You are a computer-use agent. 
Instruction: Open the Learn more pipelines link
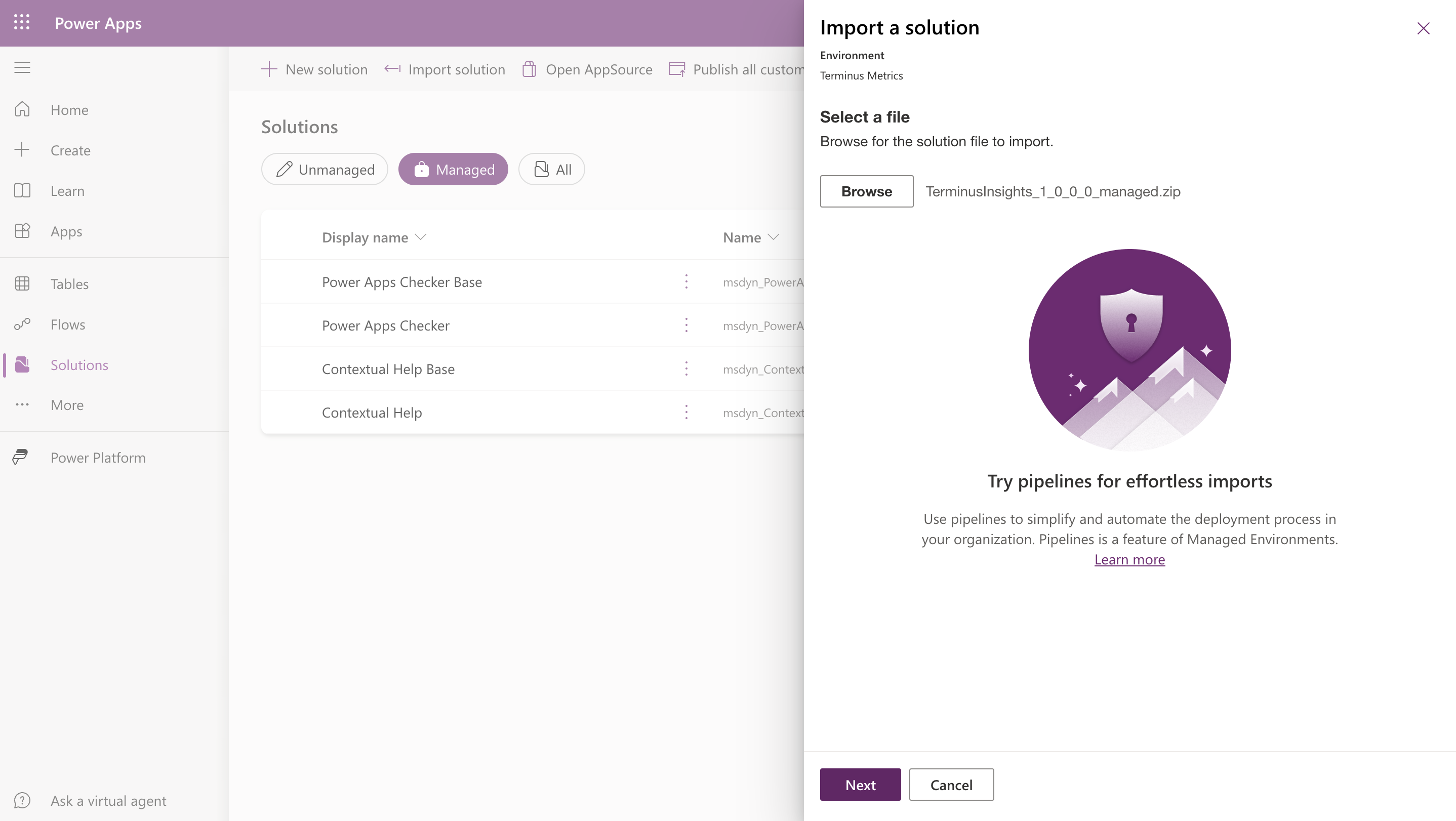pyautogui.click(x=1129, y=559)
